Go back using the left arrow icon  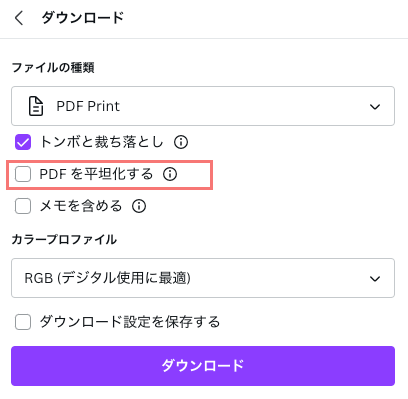pos(19,18)
